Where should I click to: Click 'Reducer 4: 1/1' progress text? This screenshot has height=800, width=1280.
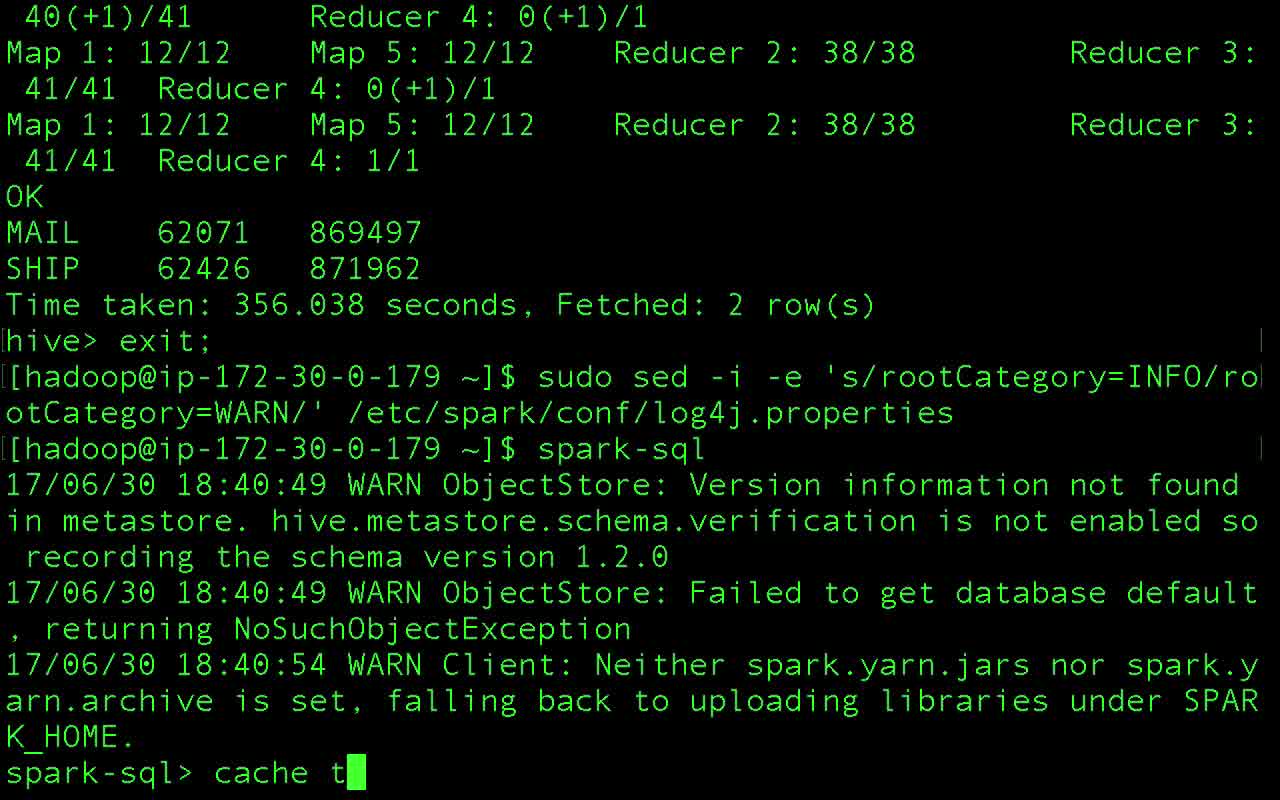pyautogui.click(x=288, y=161)
